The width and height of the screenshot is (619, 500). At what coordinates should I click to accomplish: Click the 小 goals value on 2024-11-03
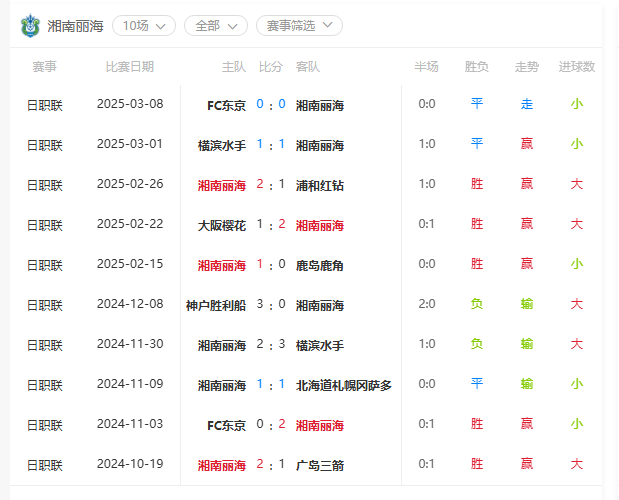coord(577,424)
